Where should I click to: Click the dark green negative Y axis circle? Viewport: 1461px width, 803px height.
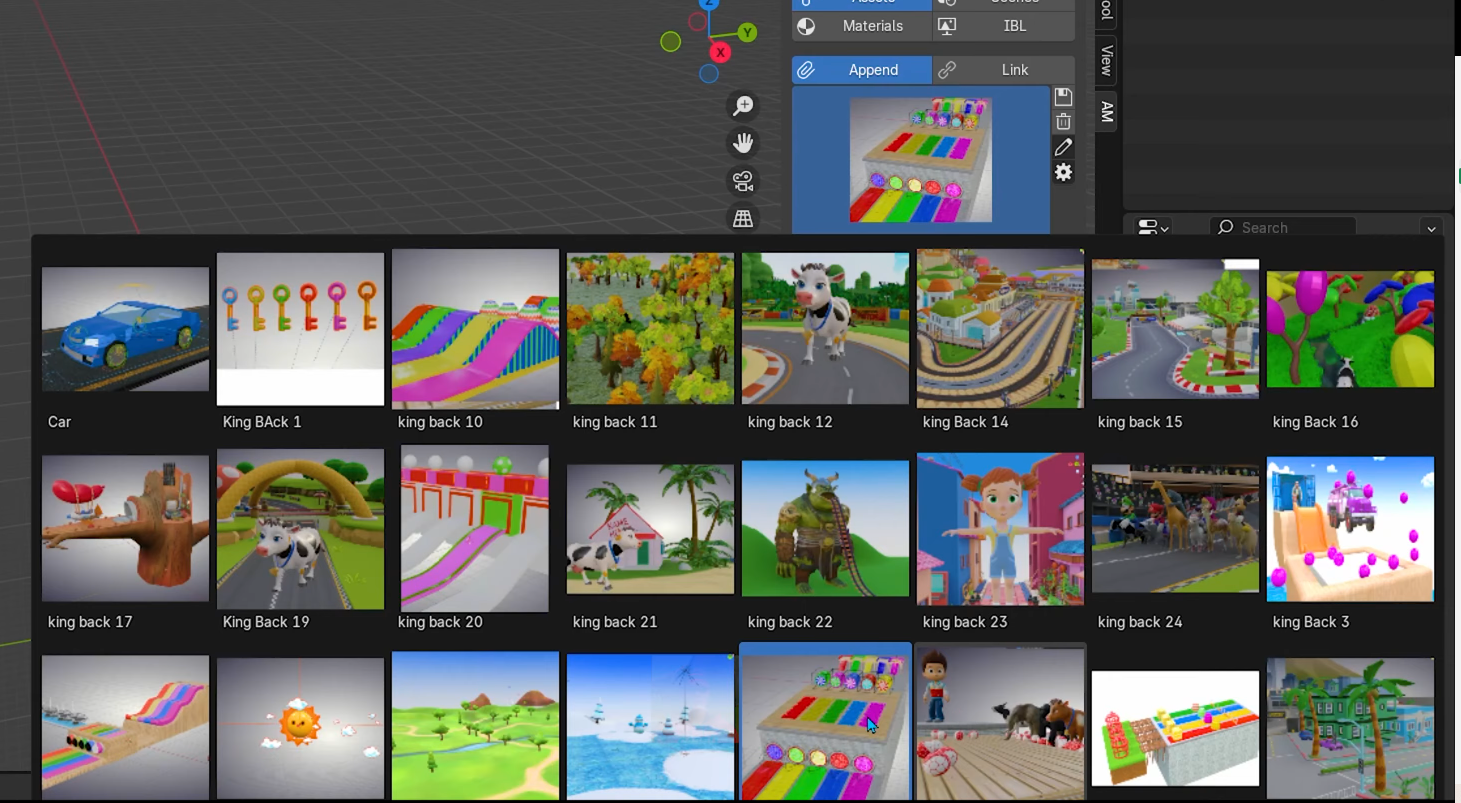point(671,41)
